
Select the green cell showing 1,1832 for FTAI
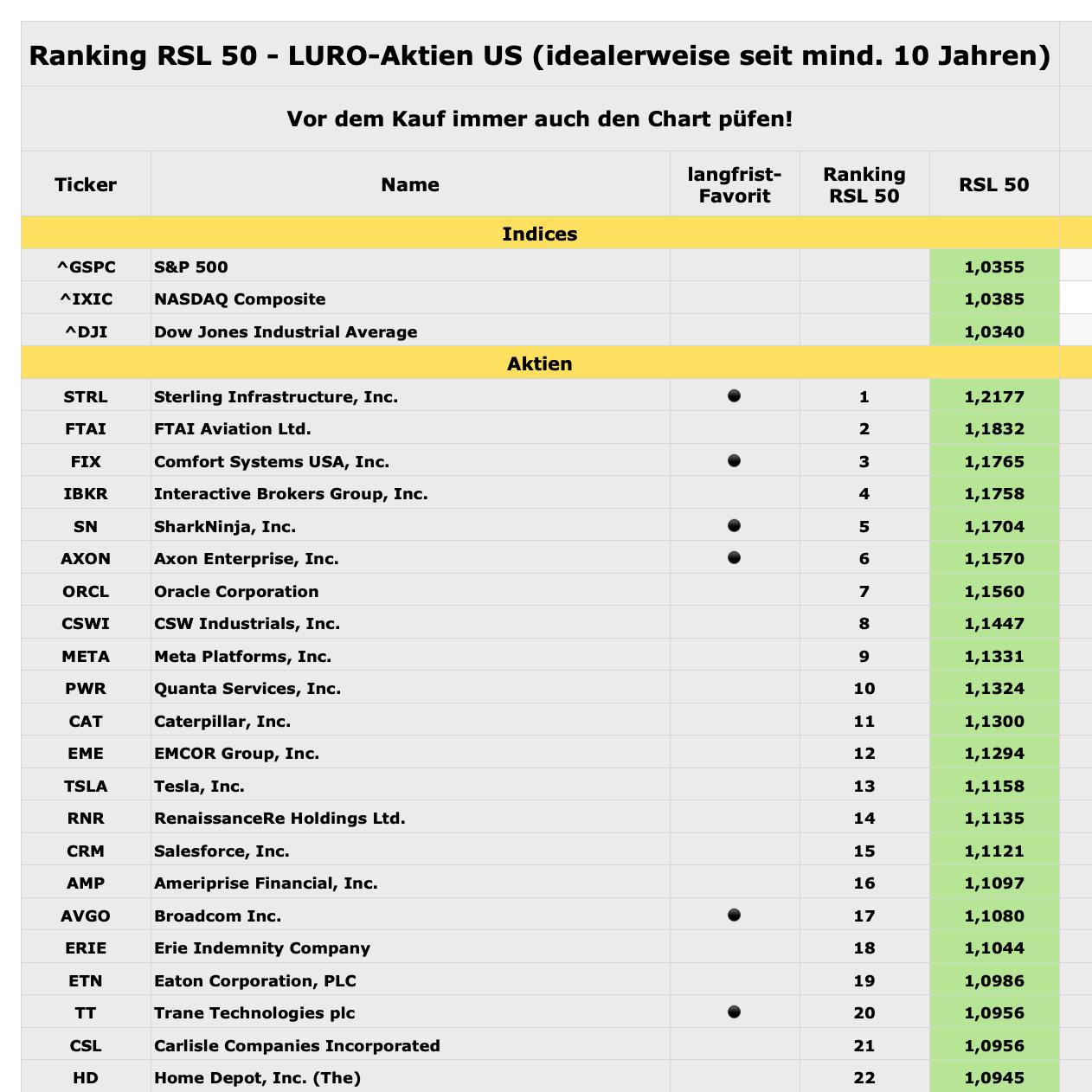coord(993,428)
